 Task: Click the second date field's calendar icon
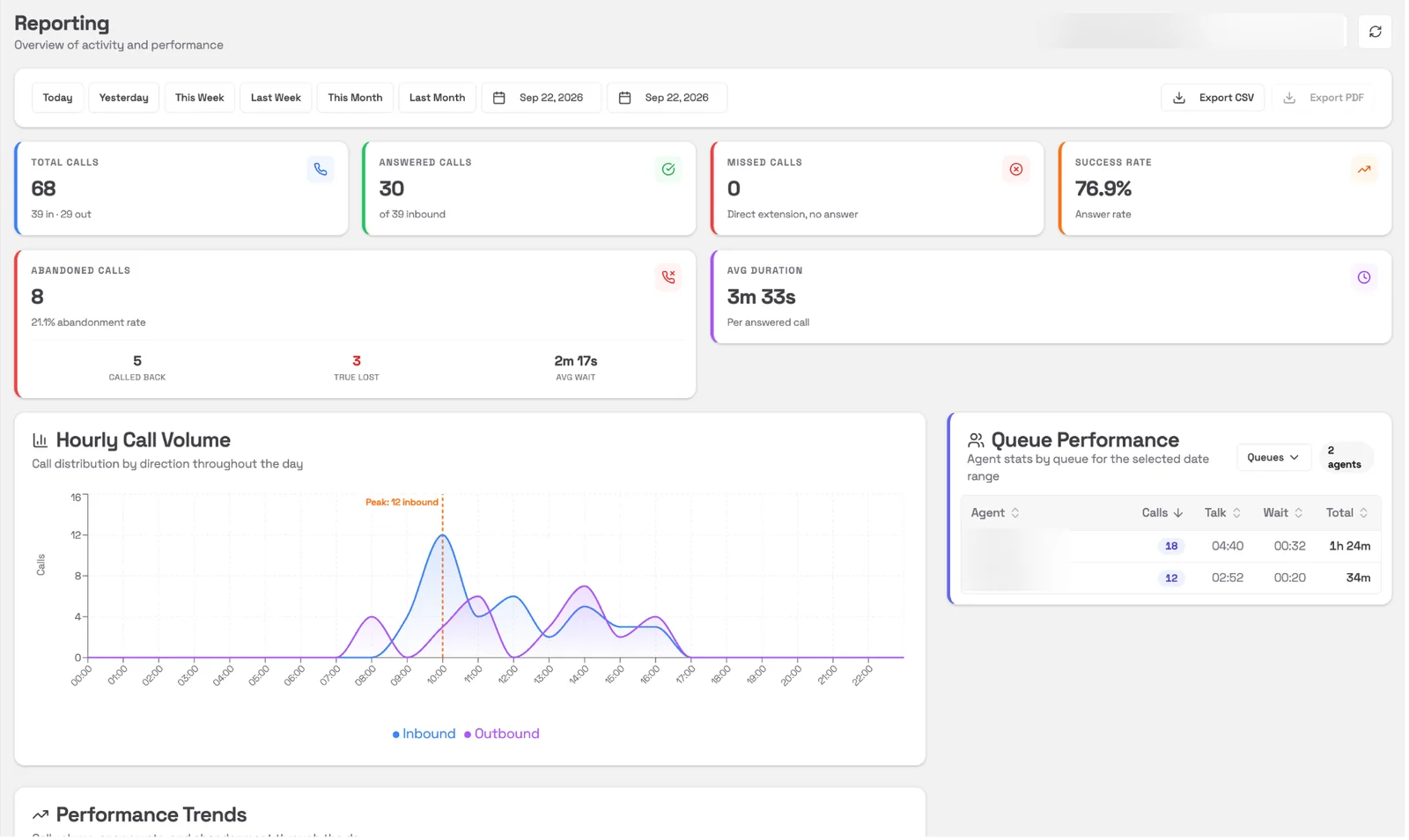click(x=625, y=98)
